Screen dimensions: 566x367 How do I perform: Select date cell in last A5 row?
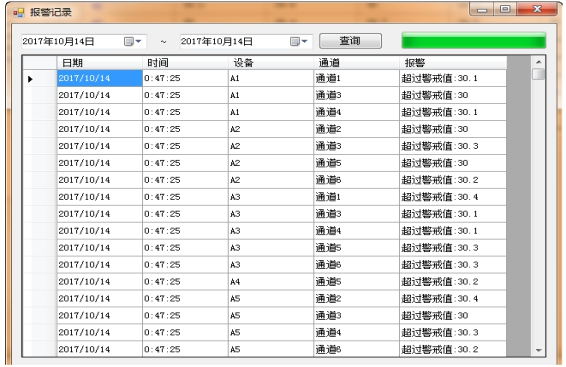click(x=100, y=349)
